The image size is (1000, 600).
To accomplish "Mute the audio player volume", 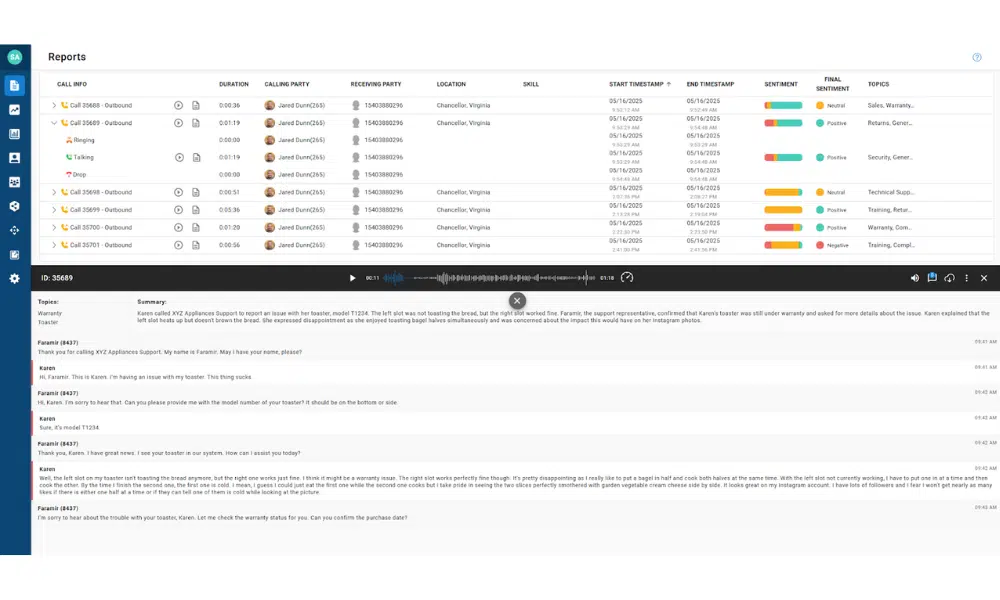I will [915, 278].
